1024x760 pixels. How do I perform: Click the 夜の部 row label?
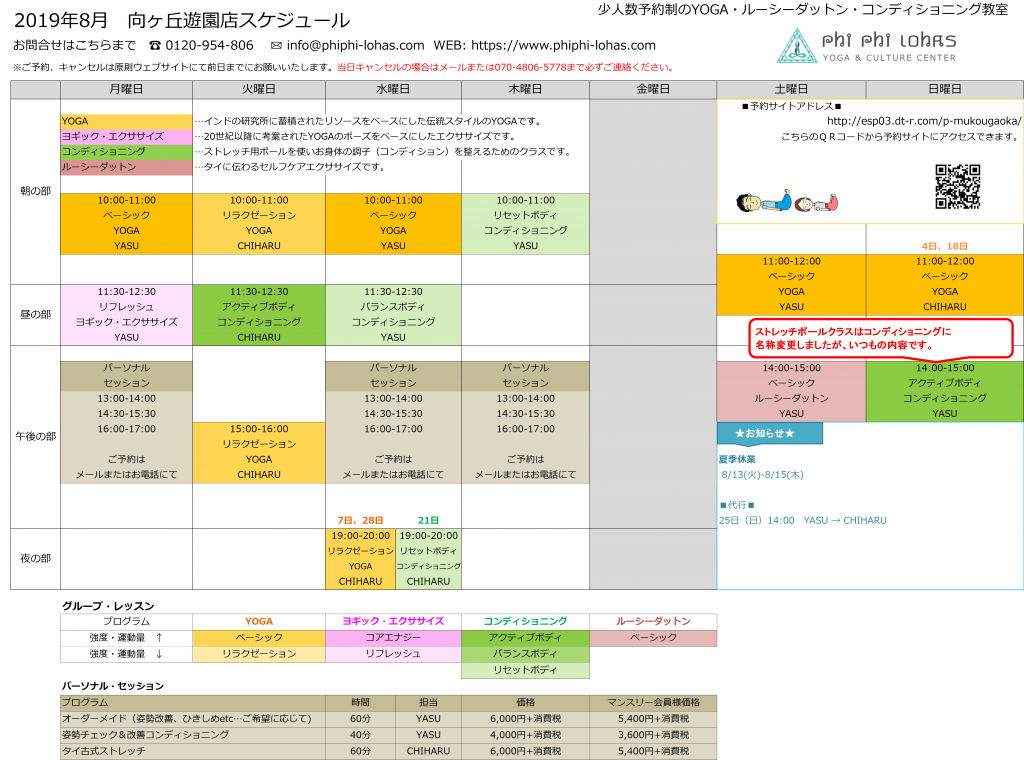[x=35, y=559]
